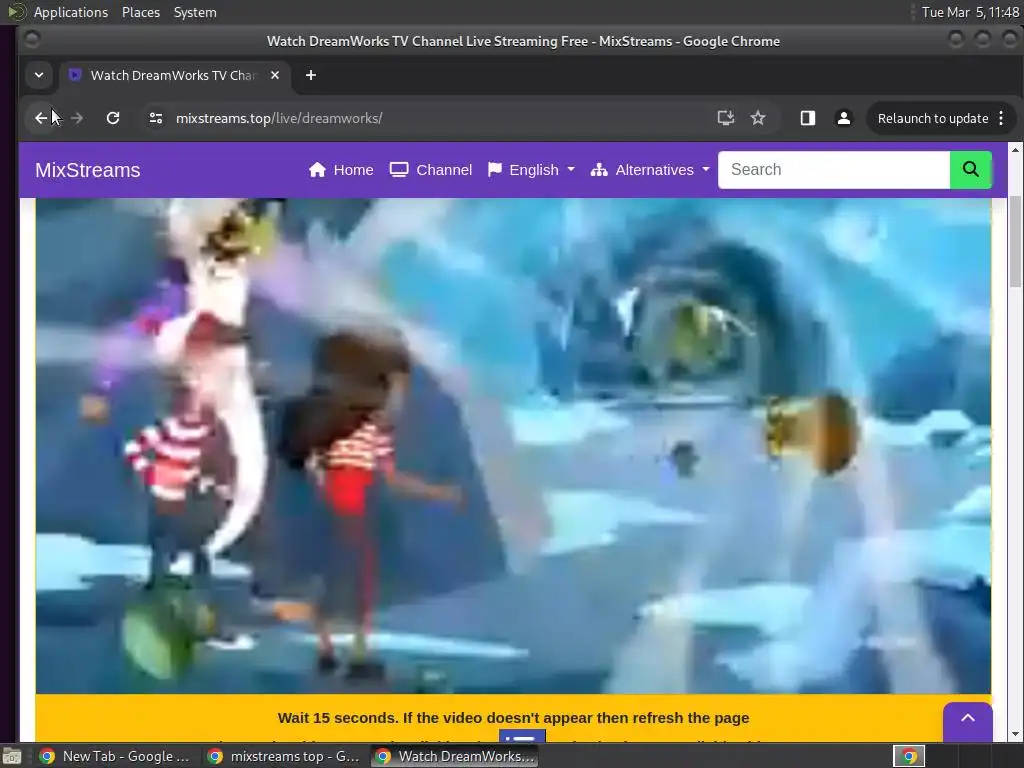The width and height of the screenshot is (1024, 768).
Task: Open the Places menu
Action: 141,12
